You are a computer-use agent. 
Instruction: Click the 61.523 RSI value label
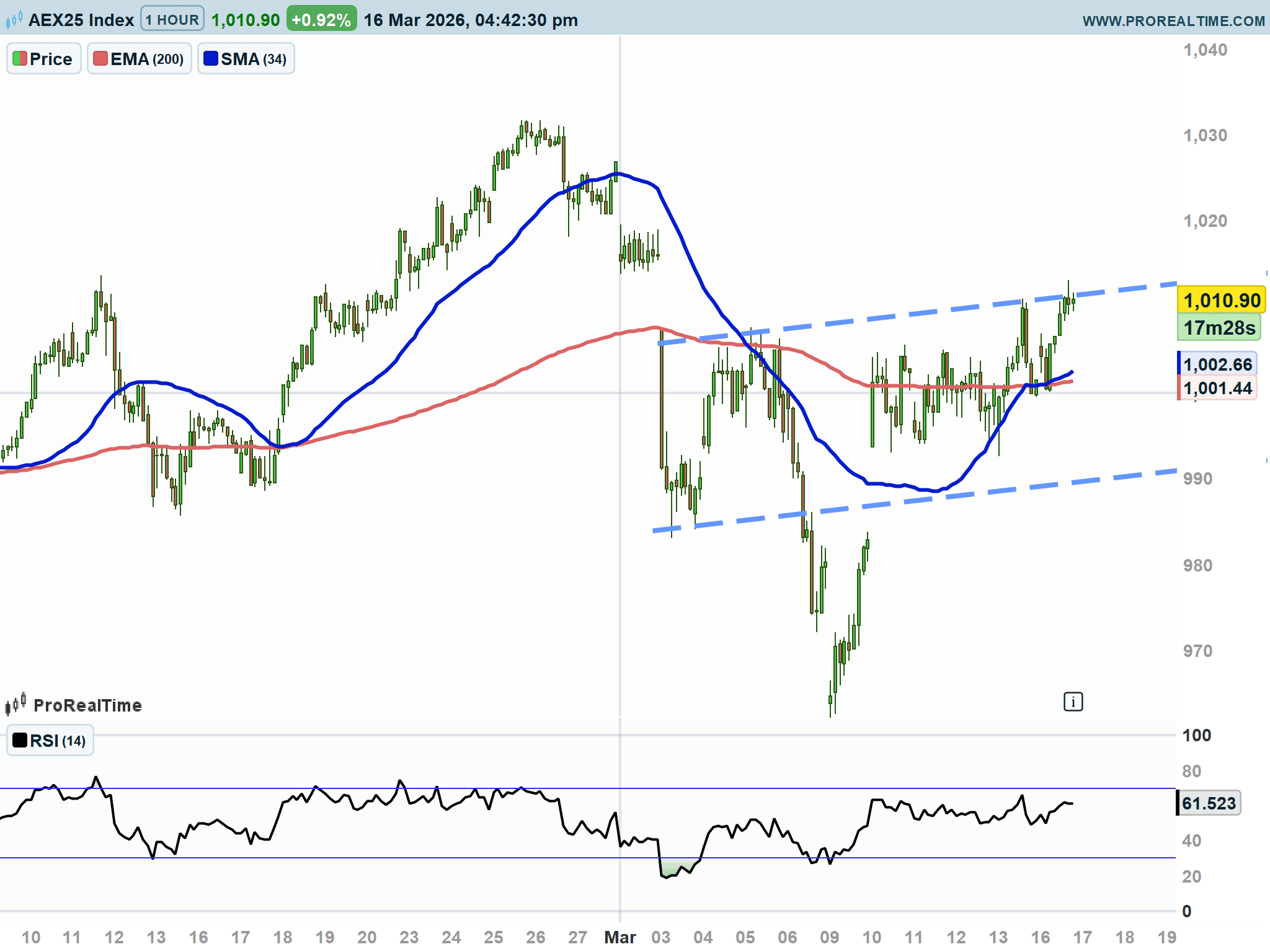1209,803
